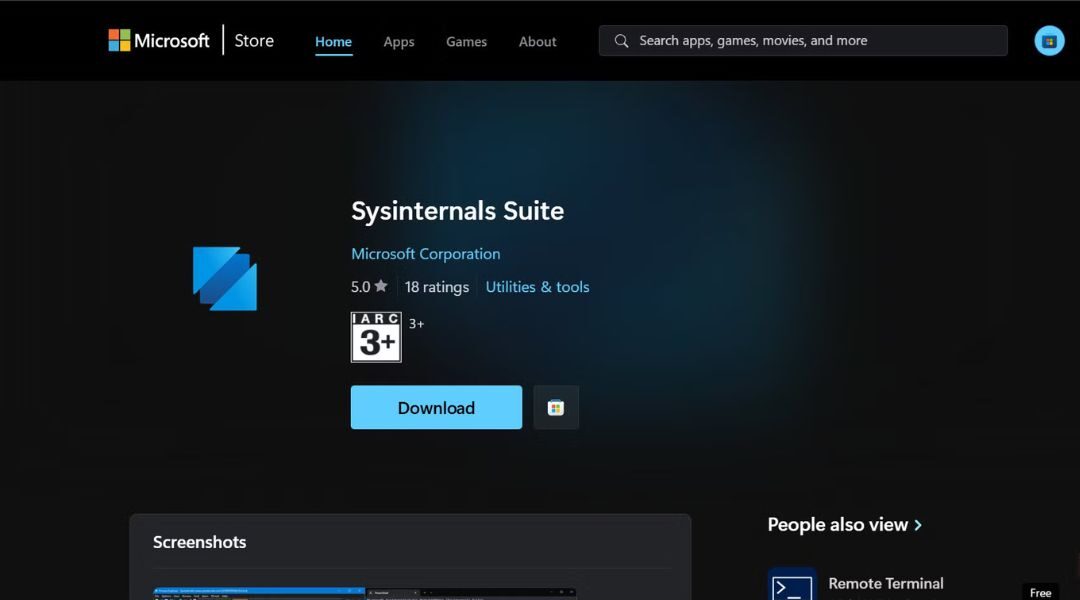Click the Microsoft logo icon
The width and height of the screenshot is (1080, 600).
(119, 40)
